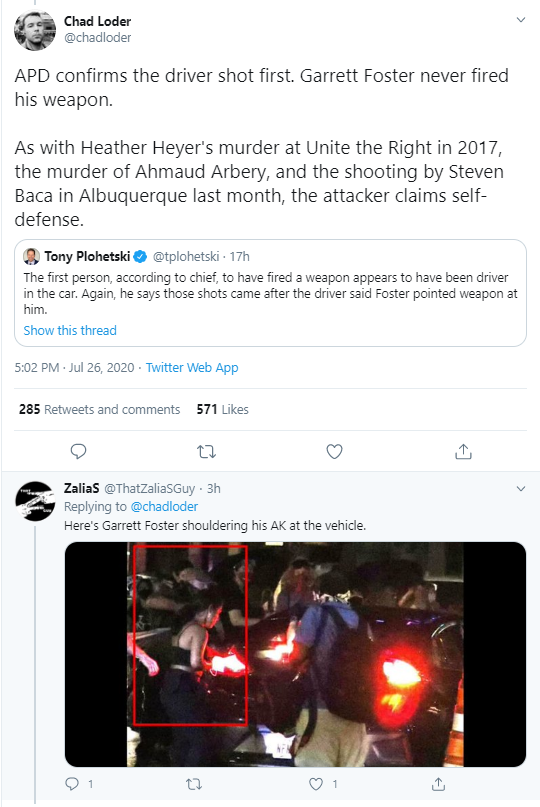Share the main tweet via share icon
Image resolution: width=540 pixels, height=807 pixels.
(463, 451)
